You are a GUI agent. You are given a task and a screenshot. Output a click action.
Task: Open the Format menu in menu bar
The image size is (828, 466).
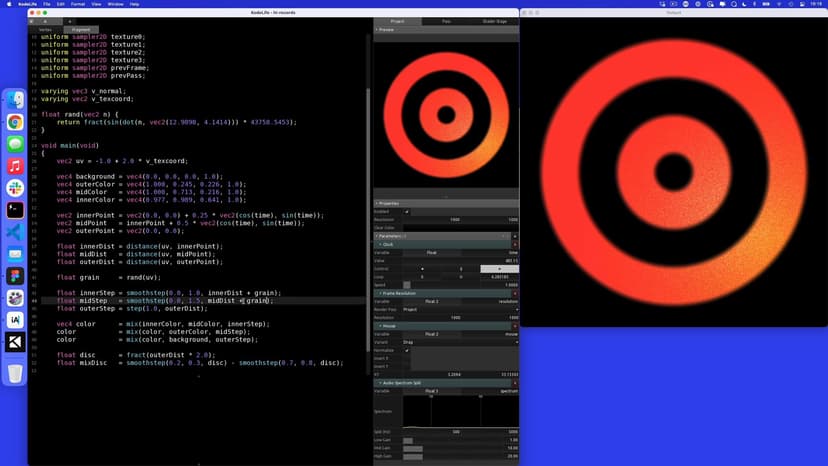tap(77, 4)
